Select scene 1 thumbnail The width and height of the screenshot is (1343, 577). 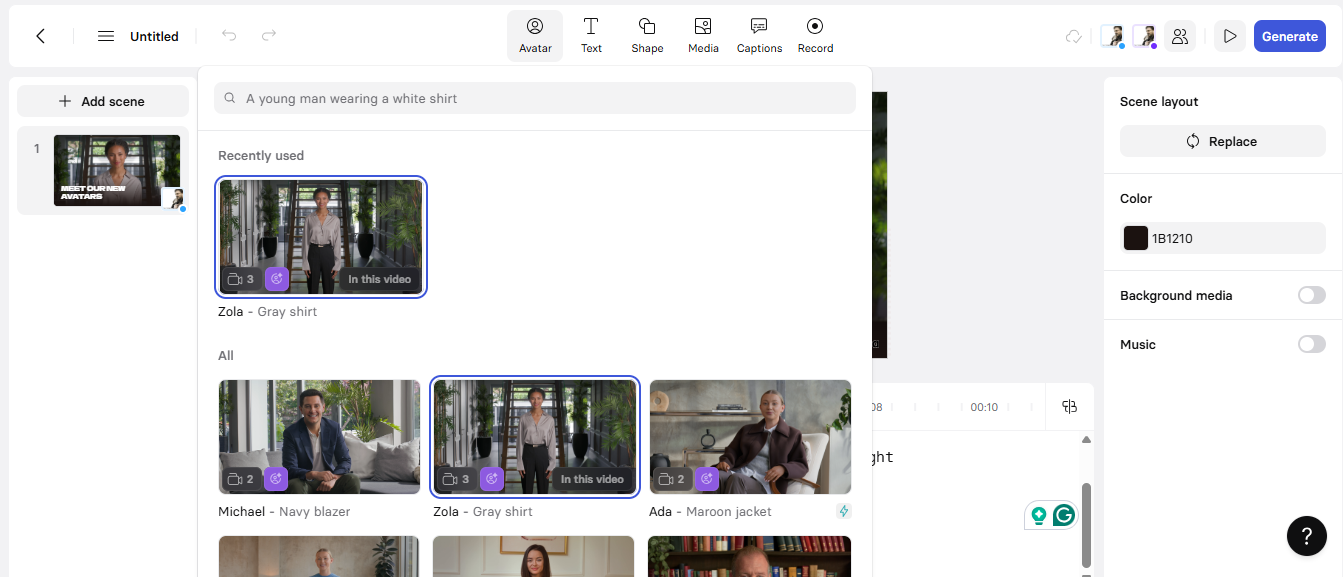[117, 171]
